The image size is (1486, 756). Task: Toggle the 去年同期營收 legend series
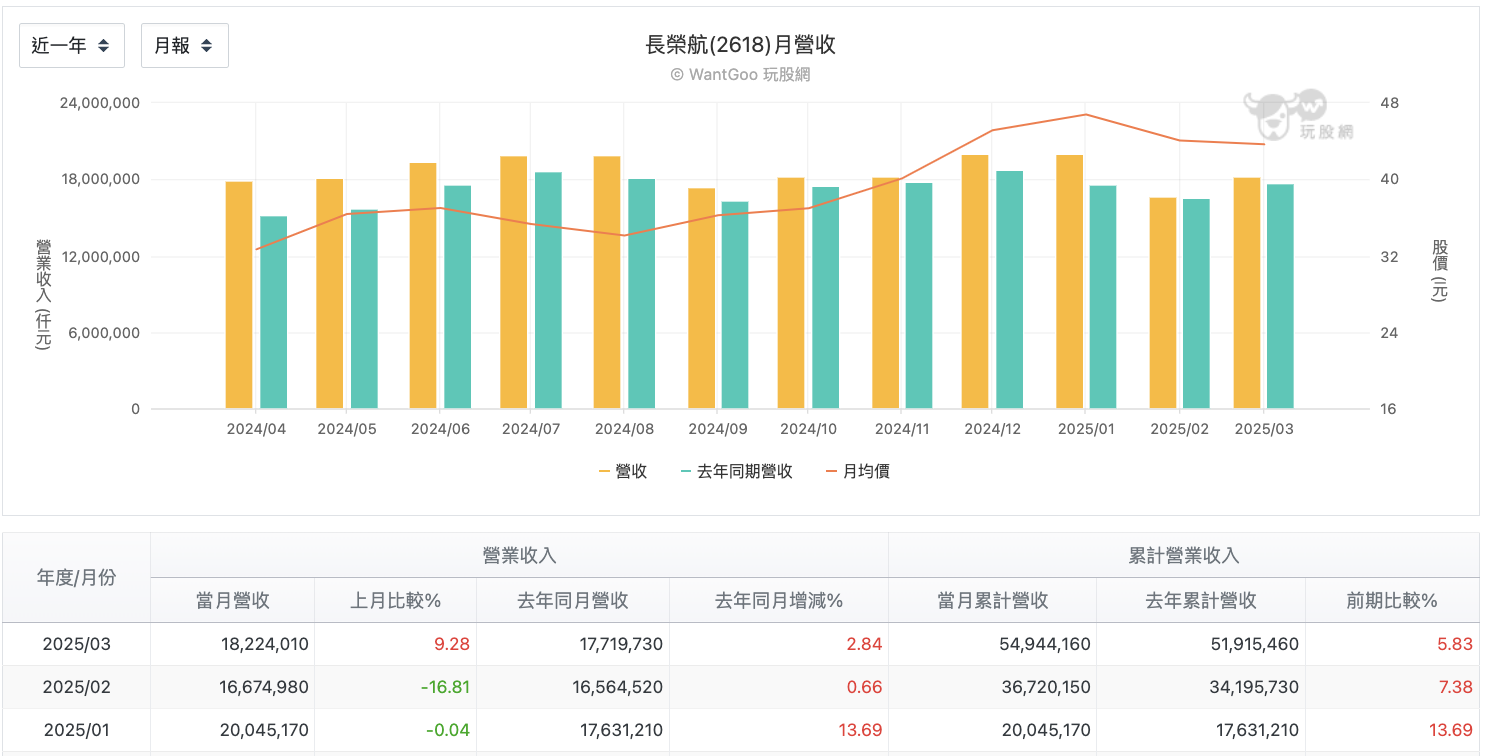point(736,471)
